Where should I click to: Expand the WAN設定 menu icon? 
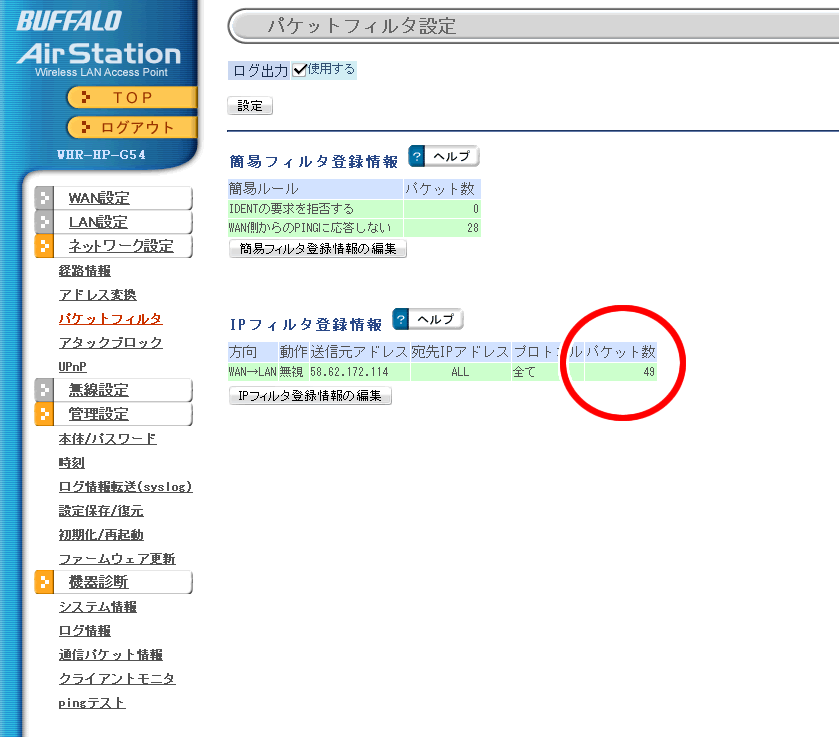(x=44, y=198)
